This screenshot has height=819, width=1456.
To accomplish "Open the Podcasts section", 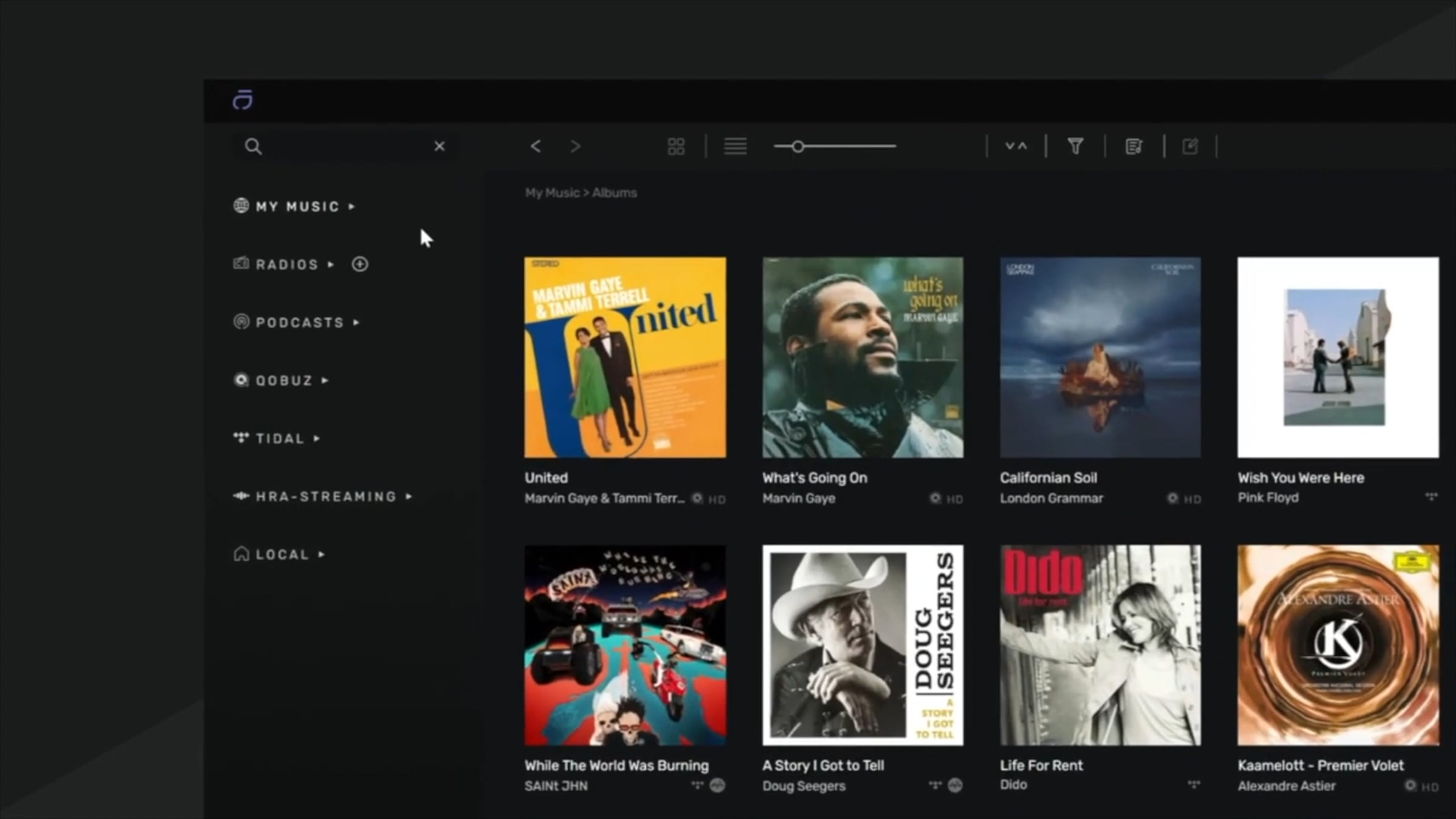I will click(300, 322).
